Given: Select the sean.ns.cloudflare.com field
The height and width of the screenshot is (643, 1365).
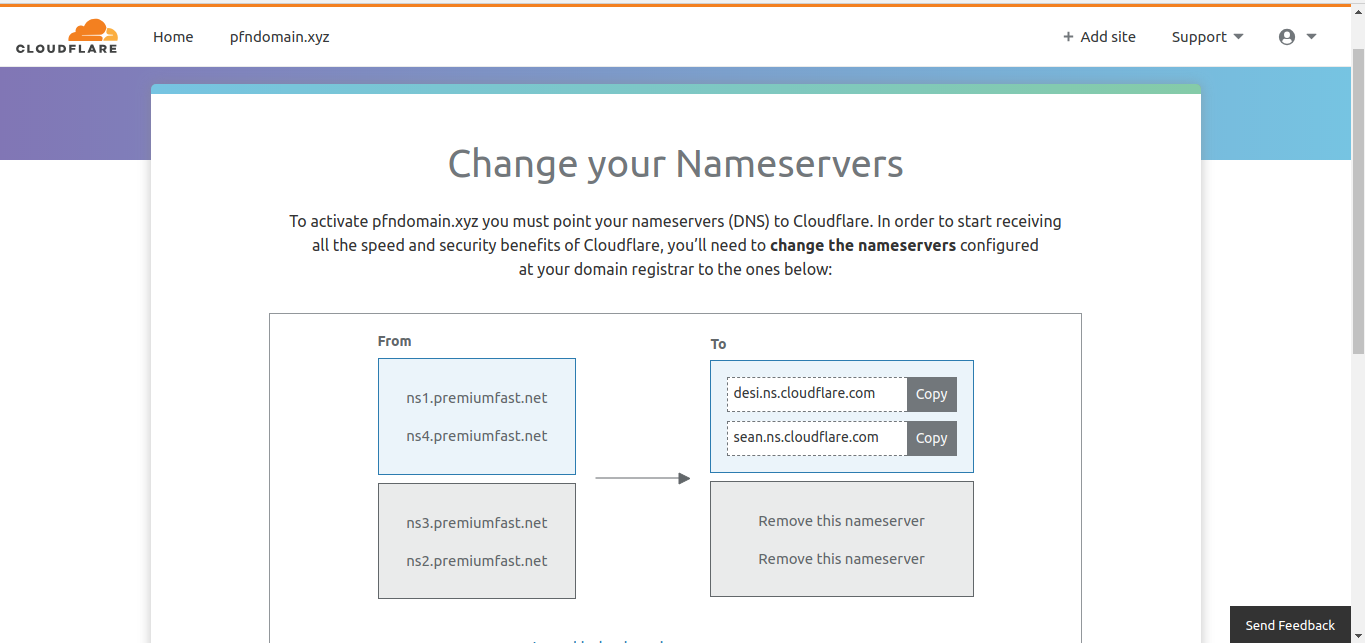Looking at the screenshot, I should 817,438.
